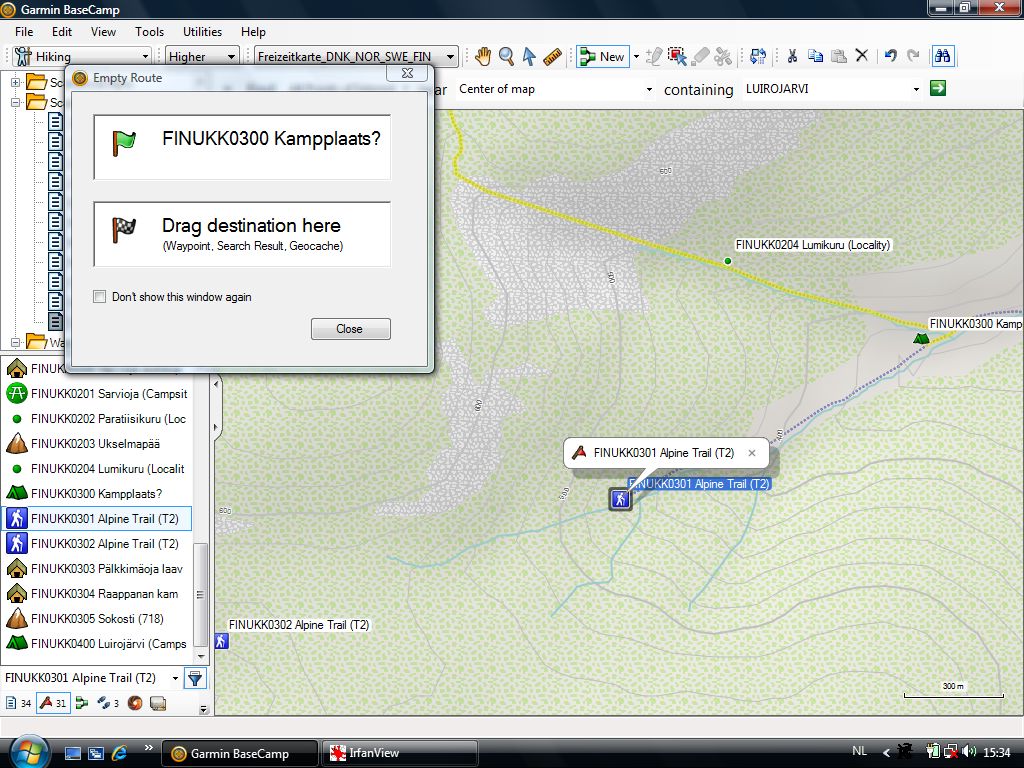The width and height of the screenshot is (1024, 768).
Task: Click the Undo arrow in toolbar
Action: (x=890, y=57)
